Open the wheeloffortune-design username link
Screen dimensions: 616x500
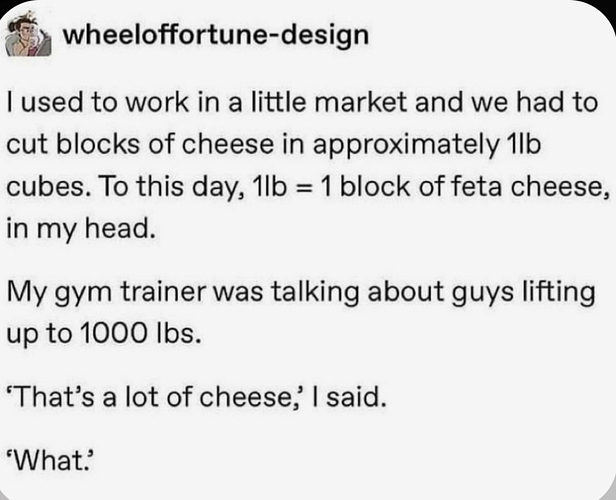pyautogui.click(x=215, y=35)
